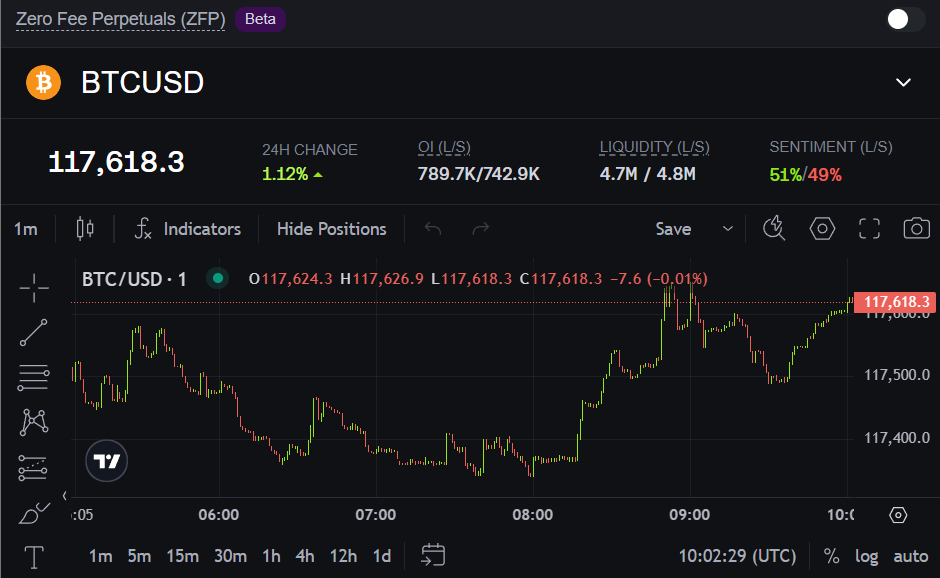
Task: Toggle percent scale mode
Action: [x=831, y=556]
